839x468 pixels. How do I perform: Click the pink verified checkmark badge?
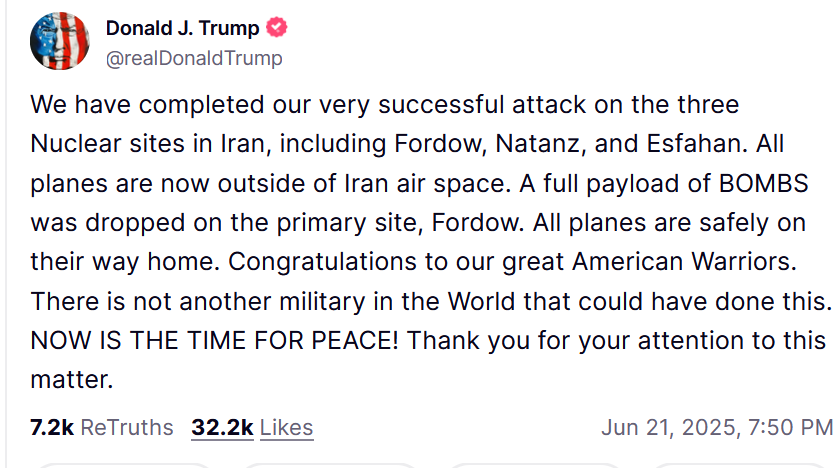click(277, 27)
